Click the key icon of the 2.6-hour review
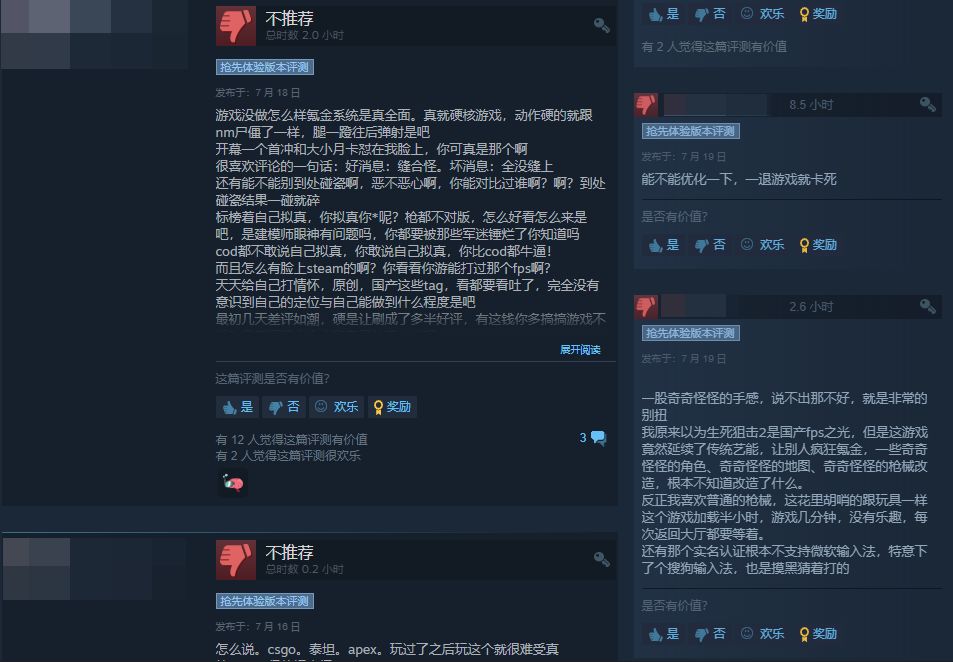953x662 pixels. click(x=927, y=306)
